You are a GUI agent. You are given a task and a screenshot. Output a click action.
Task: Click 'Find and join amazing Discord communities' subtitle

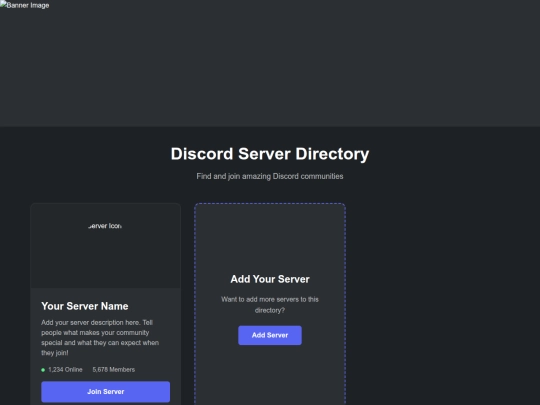click(x=270, y=176)
